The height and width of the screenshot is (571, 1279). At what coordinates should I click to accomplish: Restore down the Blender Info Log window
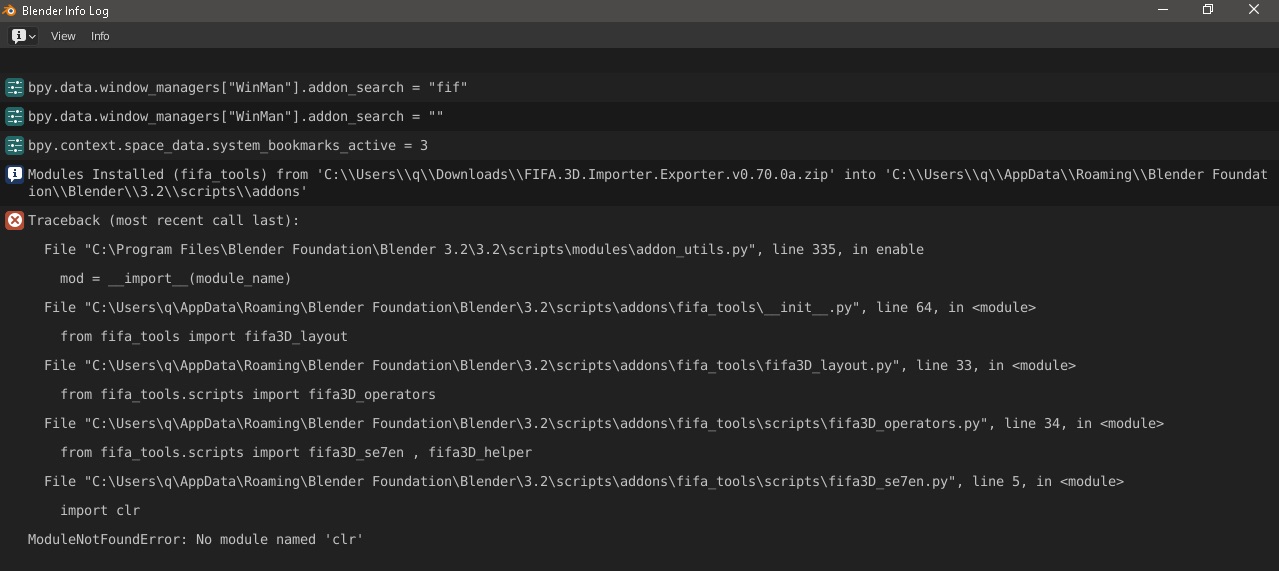(x=1208, y=10)
